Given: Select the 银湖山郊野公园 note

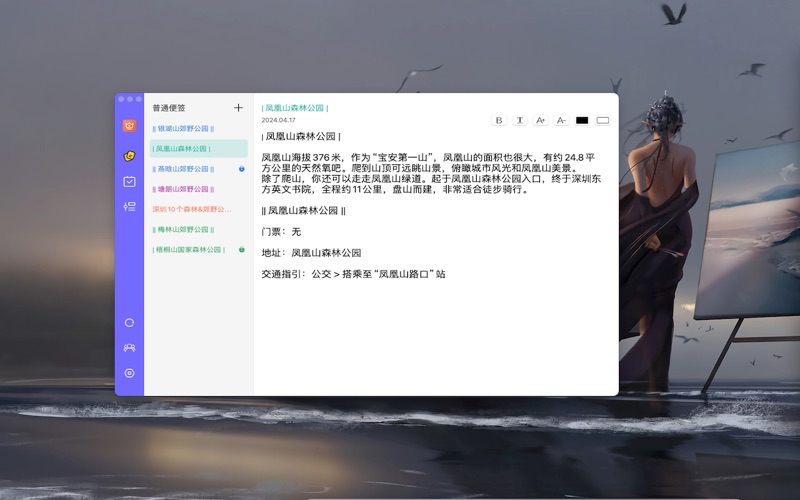Looking at the screenshot, I should pos(184,129).
